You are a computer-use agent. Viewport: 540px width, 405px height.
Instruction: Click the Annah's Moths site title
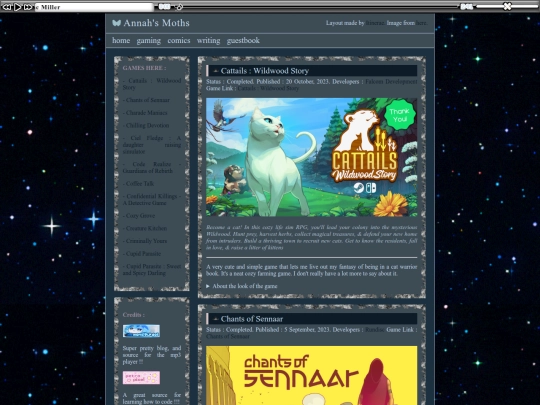[x=156, y=23]
